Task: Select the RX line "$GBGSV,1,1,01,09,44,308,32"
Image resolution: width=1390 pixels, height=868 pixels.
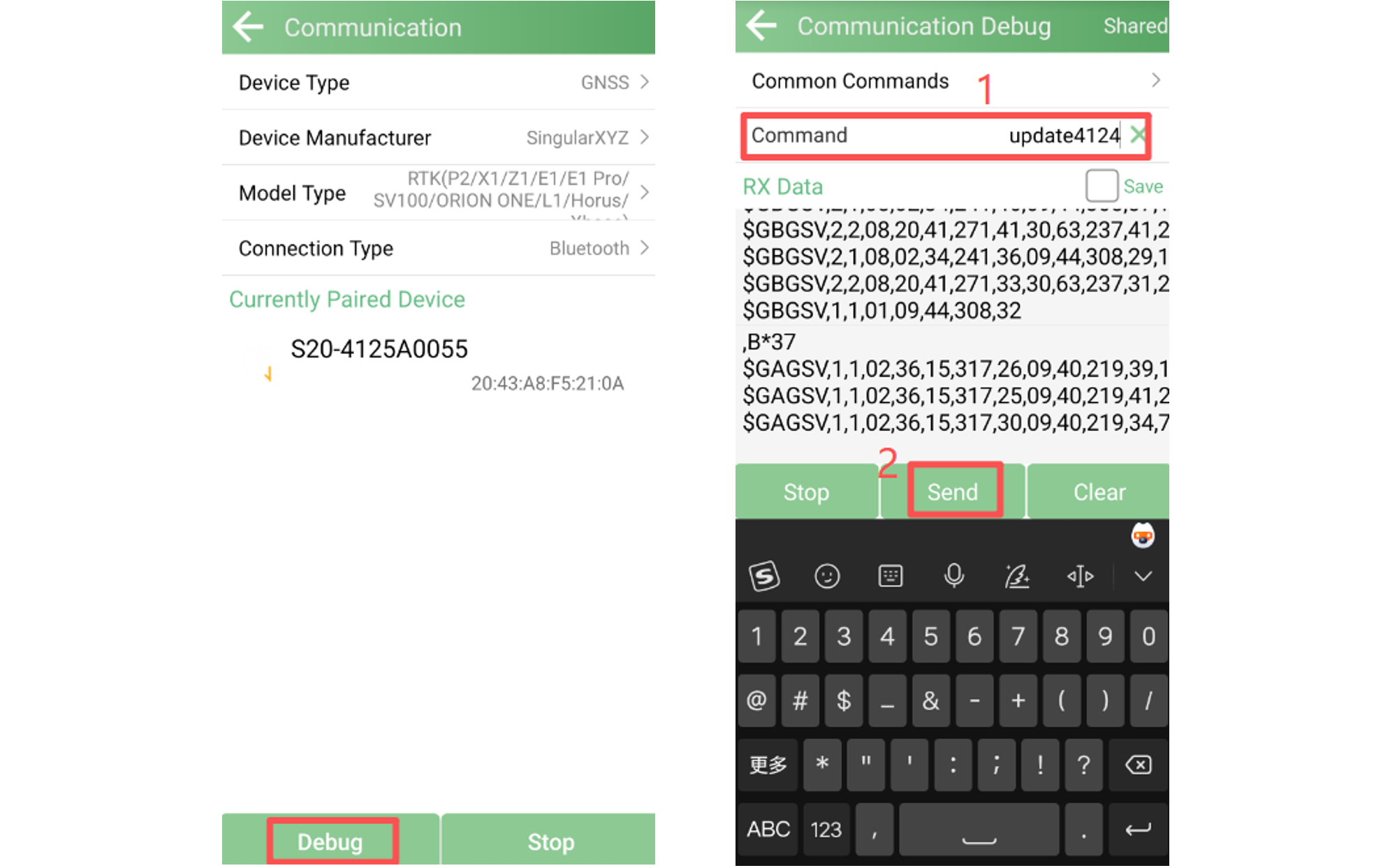Action: (881, 310)
